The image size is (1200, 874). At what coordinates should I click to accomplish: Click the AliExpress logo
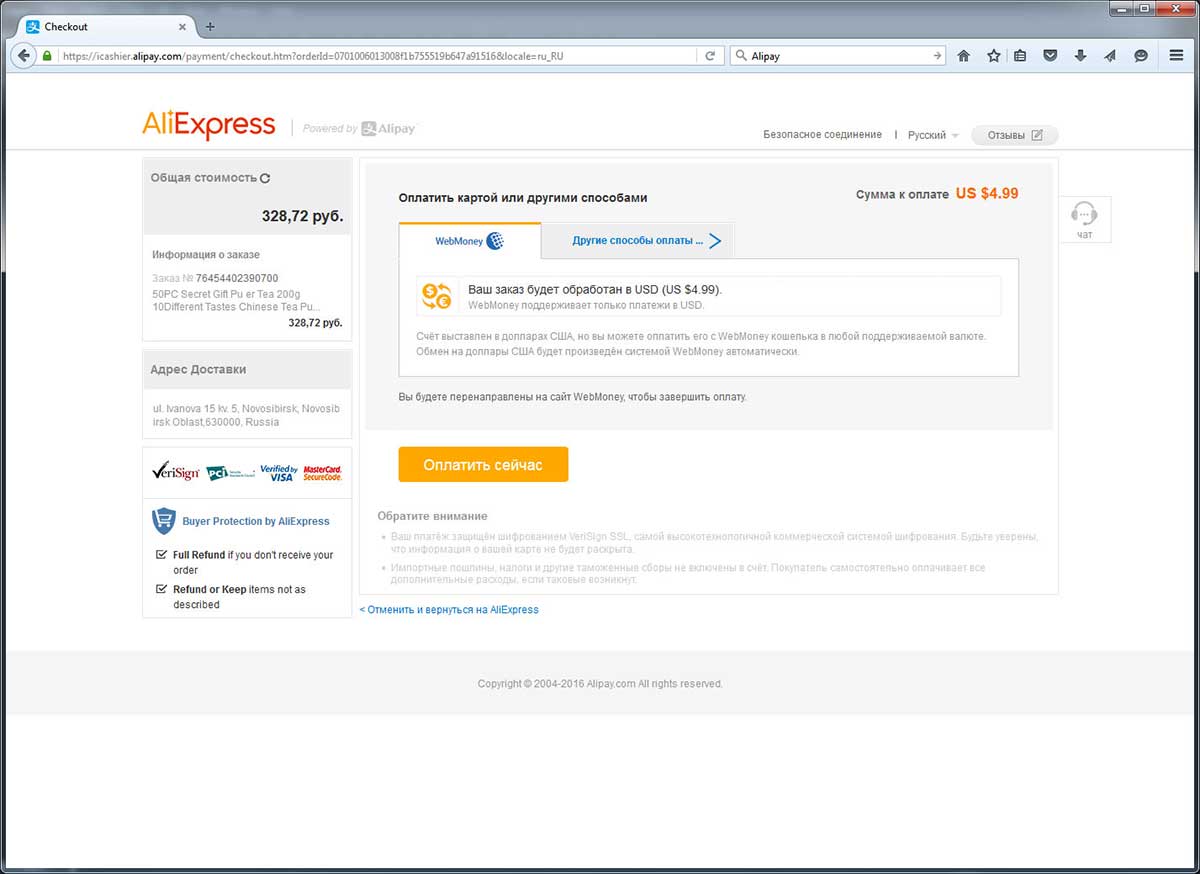coord(209,125)
